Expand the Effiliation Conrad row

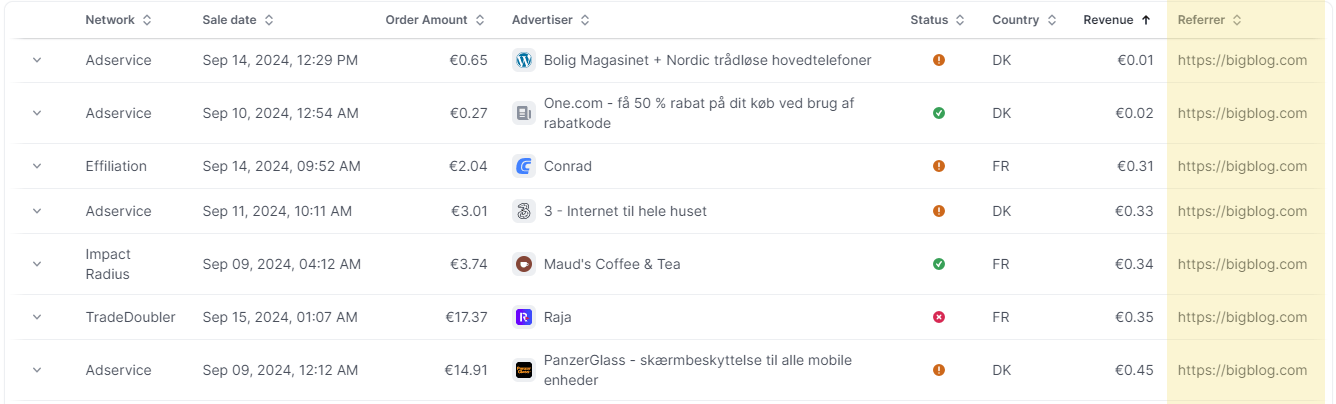coord(37,166)
